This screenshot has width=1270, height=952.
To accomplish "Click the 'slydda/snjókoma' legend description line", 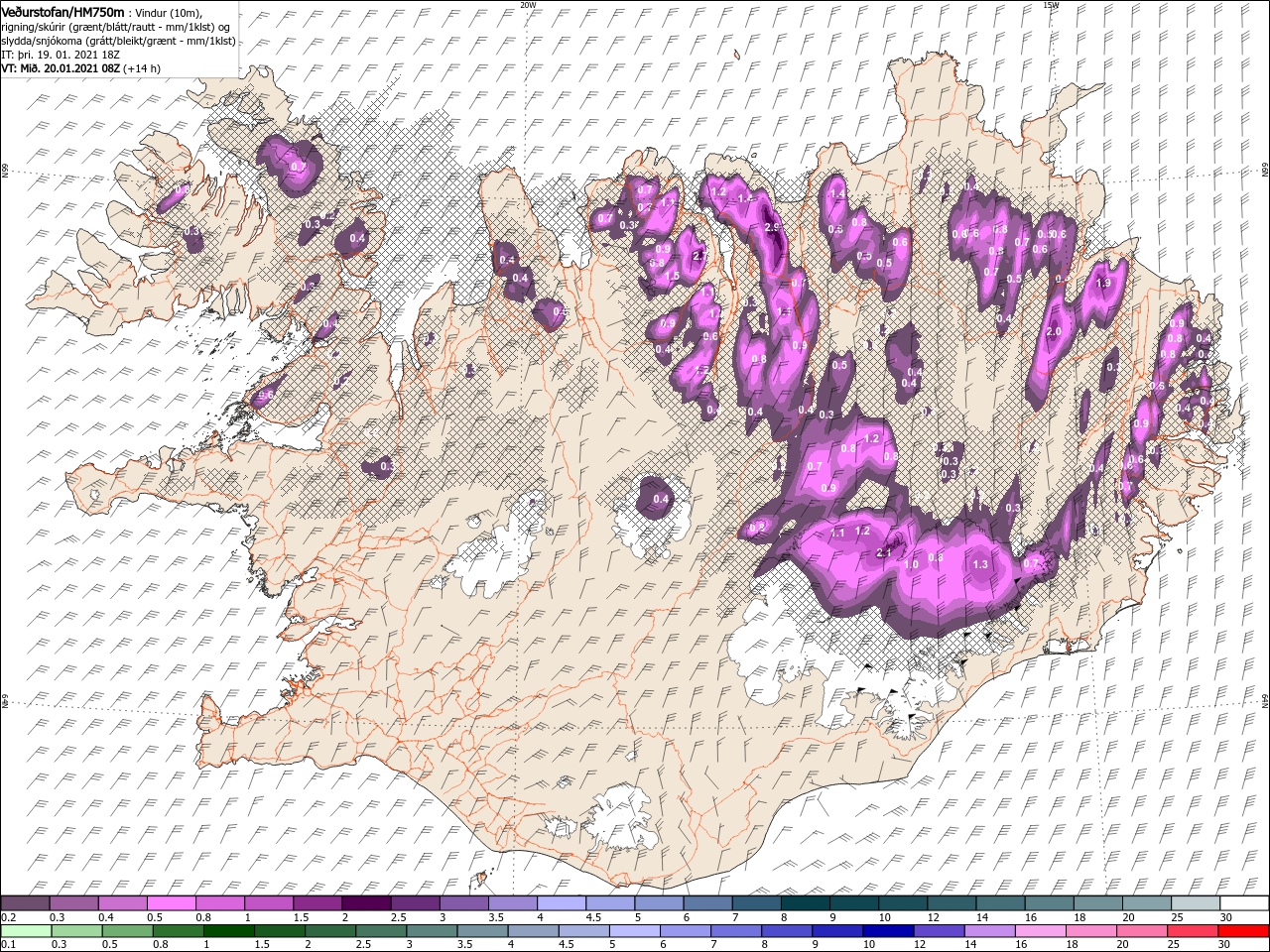I will pos(118,41).
